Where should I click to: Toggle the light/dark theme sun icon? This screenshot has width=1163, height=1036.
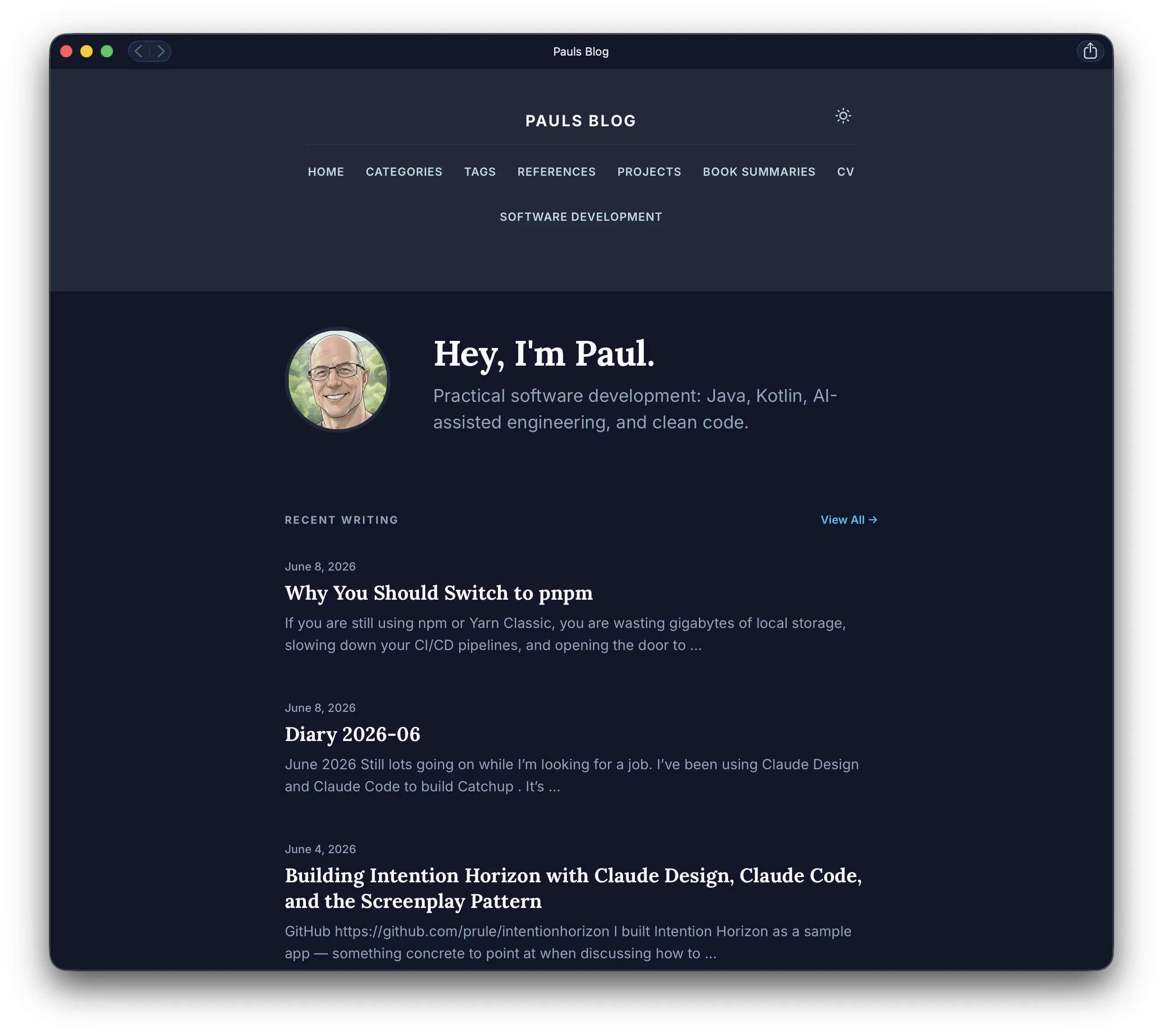point(843,116)
